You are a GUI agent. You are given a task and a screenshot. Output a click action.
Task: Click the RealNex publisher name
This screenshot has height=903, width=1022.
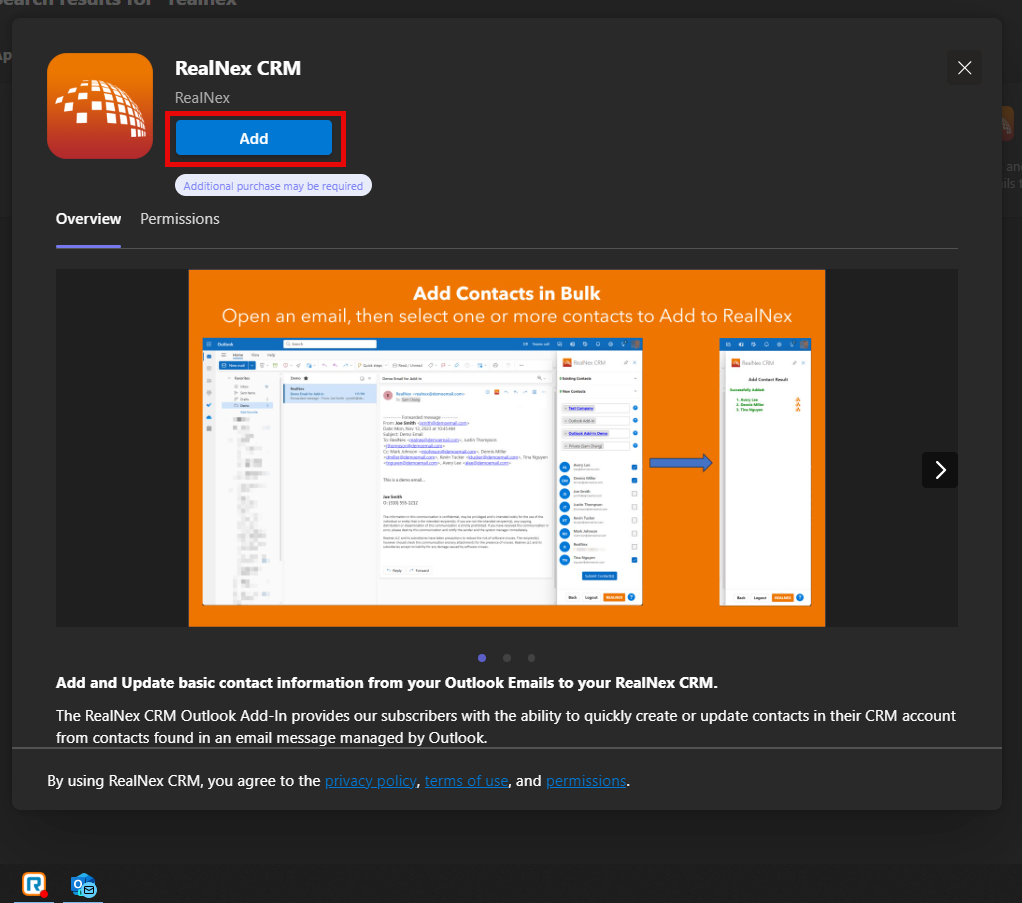pyautogui.click(x=202, y=98)
